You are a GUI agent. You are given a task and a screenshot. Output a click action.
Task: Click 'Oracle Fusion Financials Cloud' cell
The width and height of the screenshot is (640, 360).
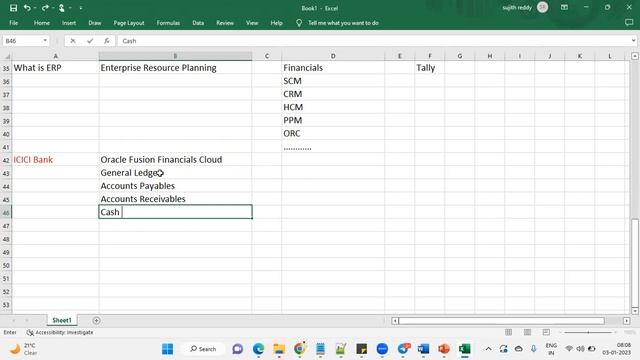[x=175, y=160]
